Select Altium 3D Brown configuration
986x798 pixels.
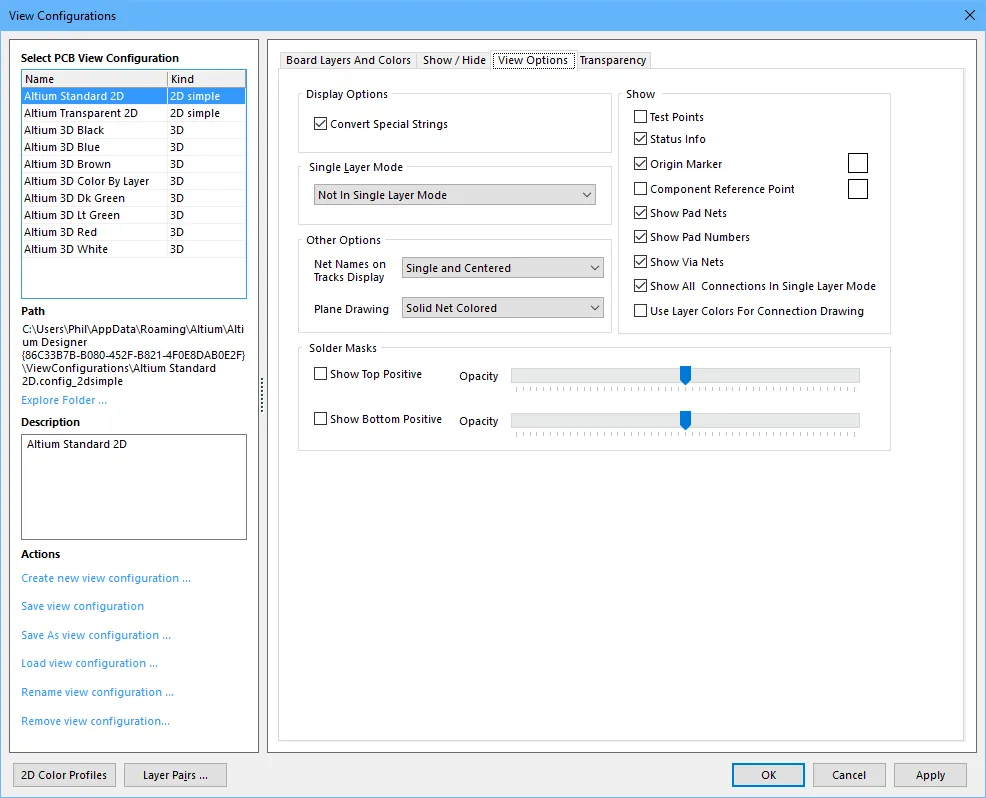click(x=134, y=164)
